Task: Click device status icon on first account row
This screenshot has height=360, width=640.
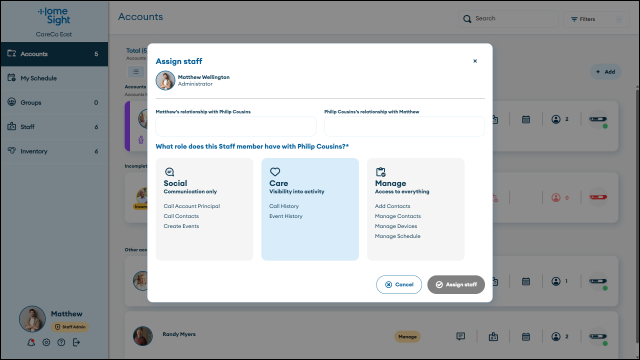Action: coord(598,120)
